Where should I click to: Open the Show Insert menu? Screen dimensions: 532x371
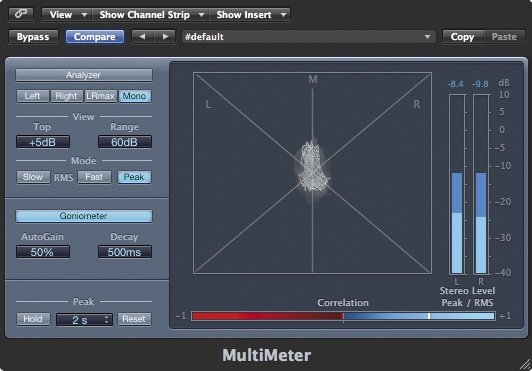click(x=250, y=15)
